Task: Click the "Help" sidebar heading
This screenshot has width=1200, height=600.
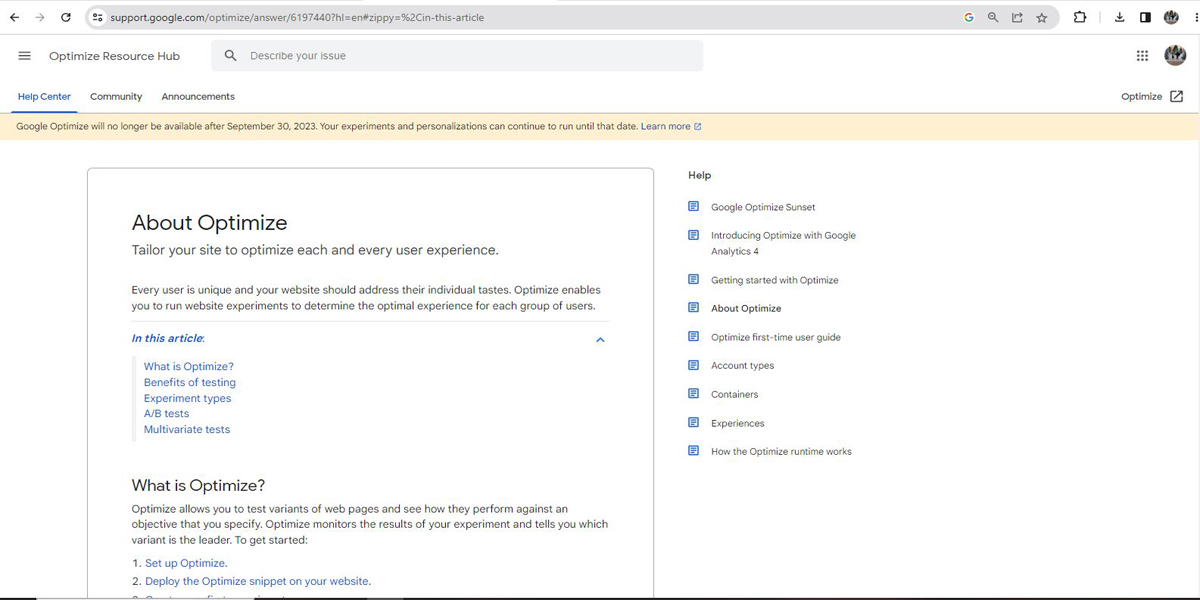Action: 700,175
